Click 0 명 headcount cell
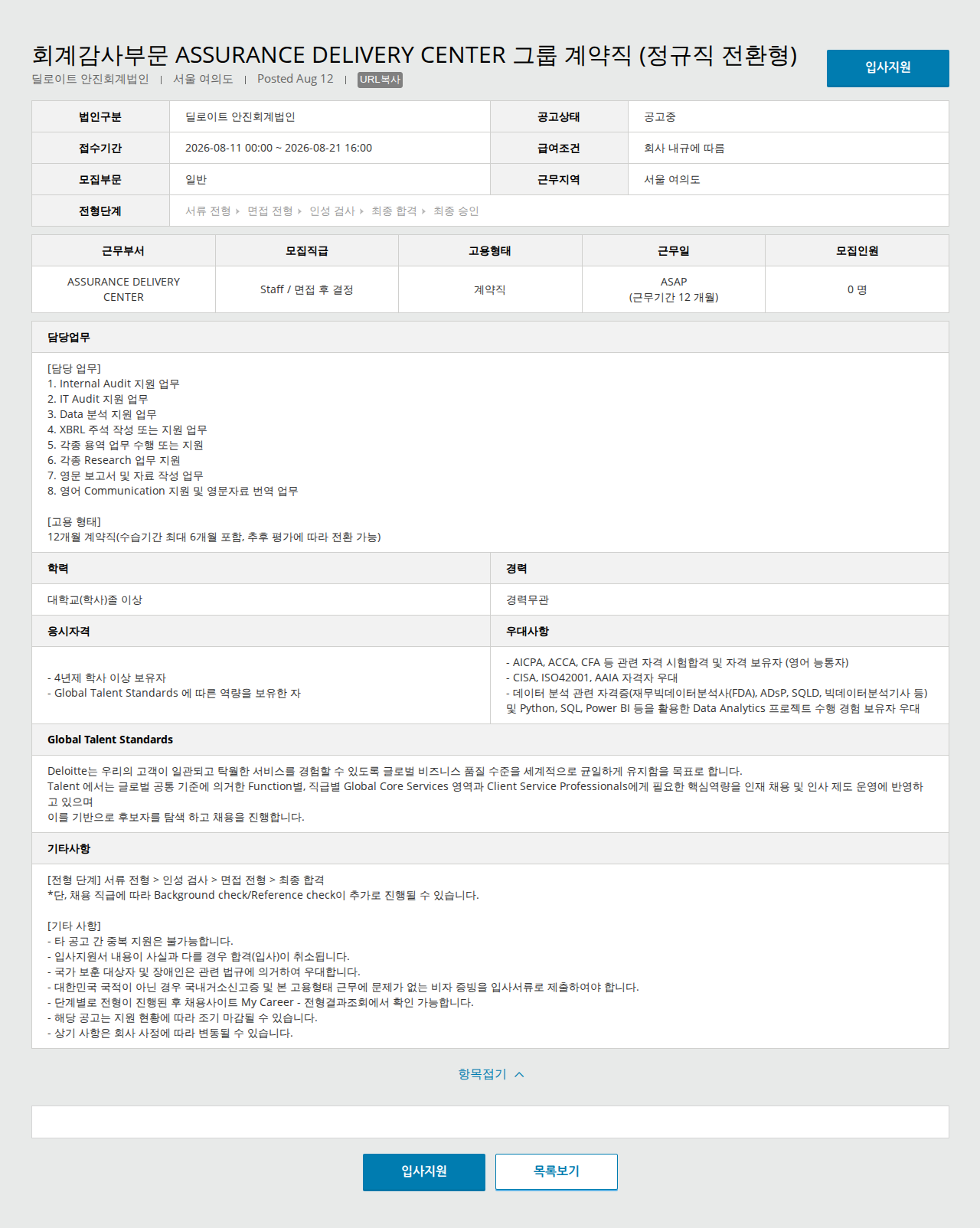Image resolution: width=980 pixels, height=1228 pixels. [857, 289]
